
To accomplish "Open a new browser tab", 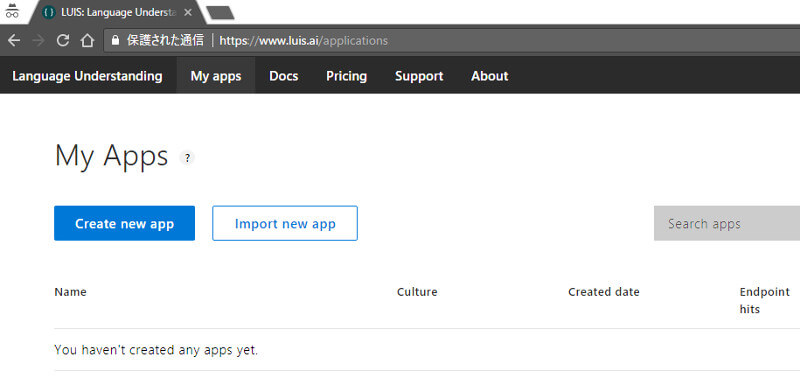I will (x=220, y=13).
